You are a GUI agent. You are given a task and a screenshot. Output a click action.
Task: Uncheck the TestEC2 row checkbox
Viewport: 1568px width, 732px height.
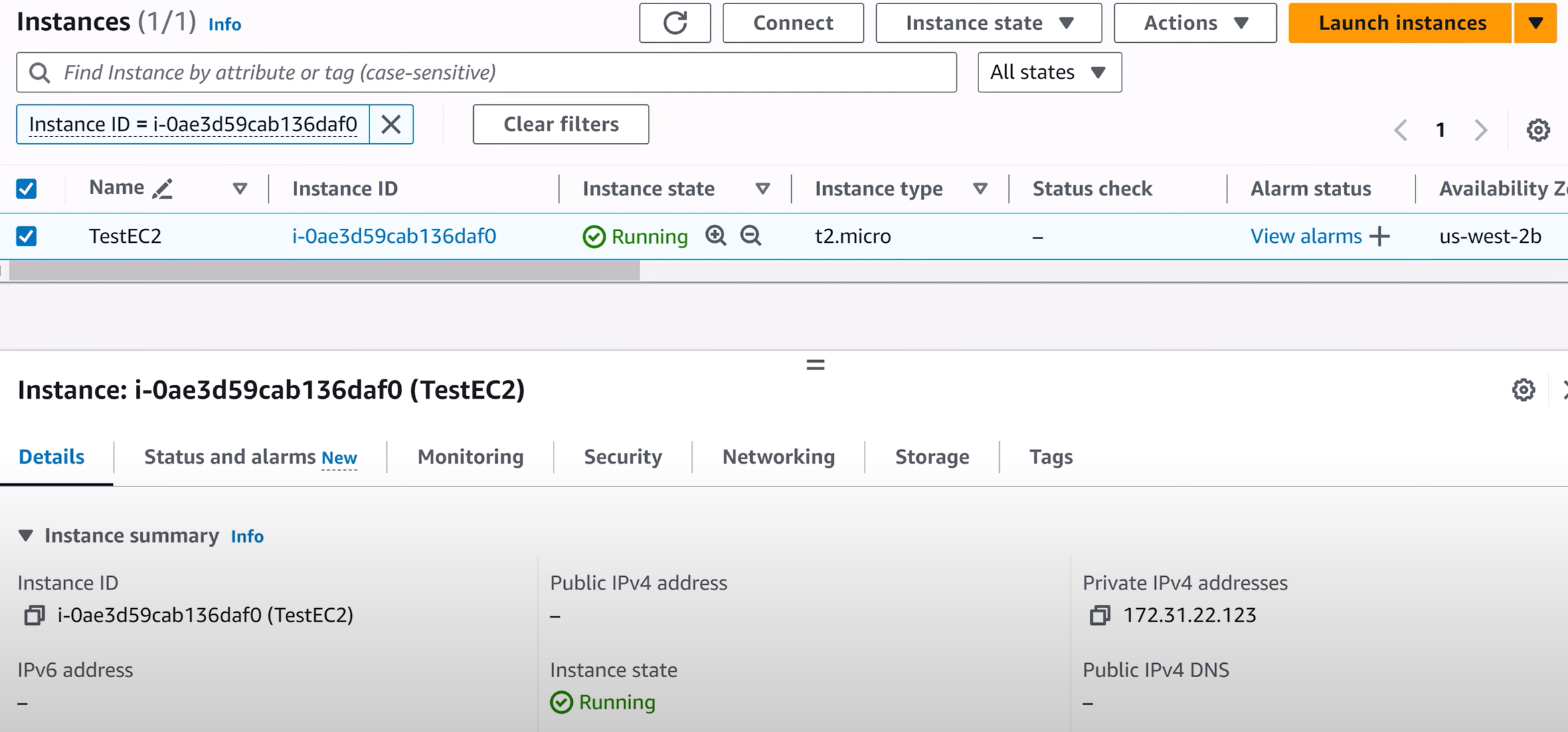click(27, 236)
